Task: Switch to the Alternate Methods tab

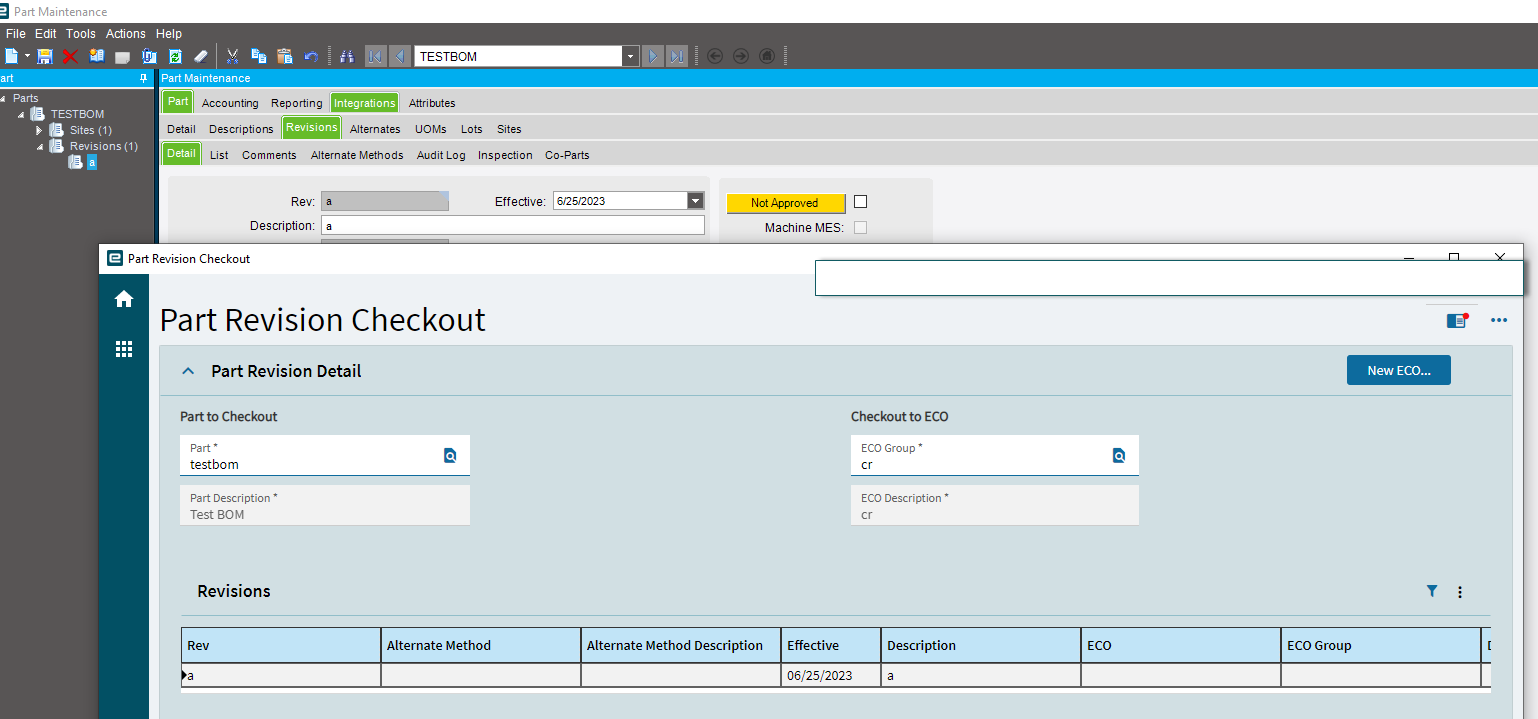Action: (x=357, y=155)
